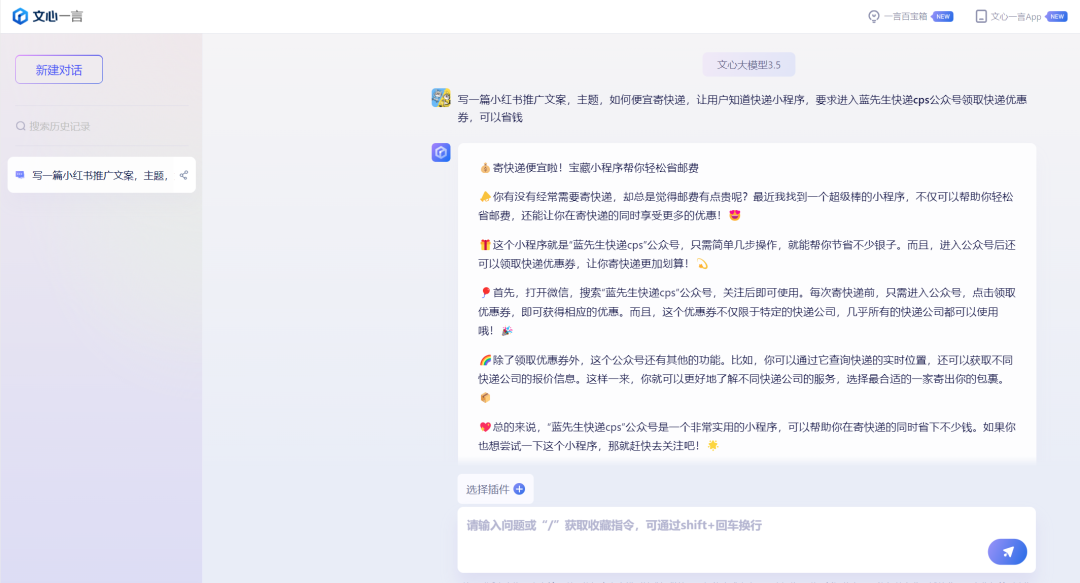
Task: Click the paragraph starting 除了领取优惠券外
Action: pos(744,378)
